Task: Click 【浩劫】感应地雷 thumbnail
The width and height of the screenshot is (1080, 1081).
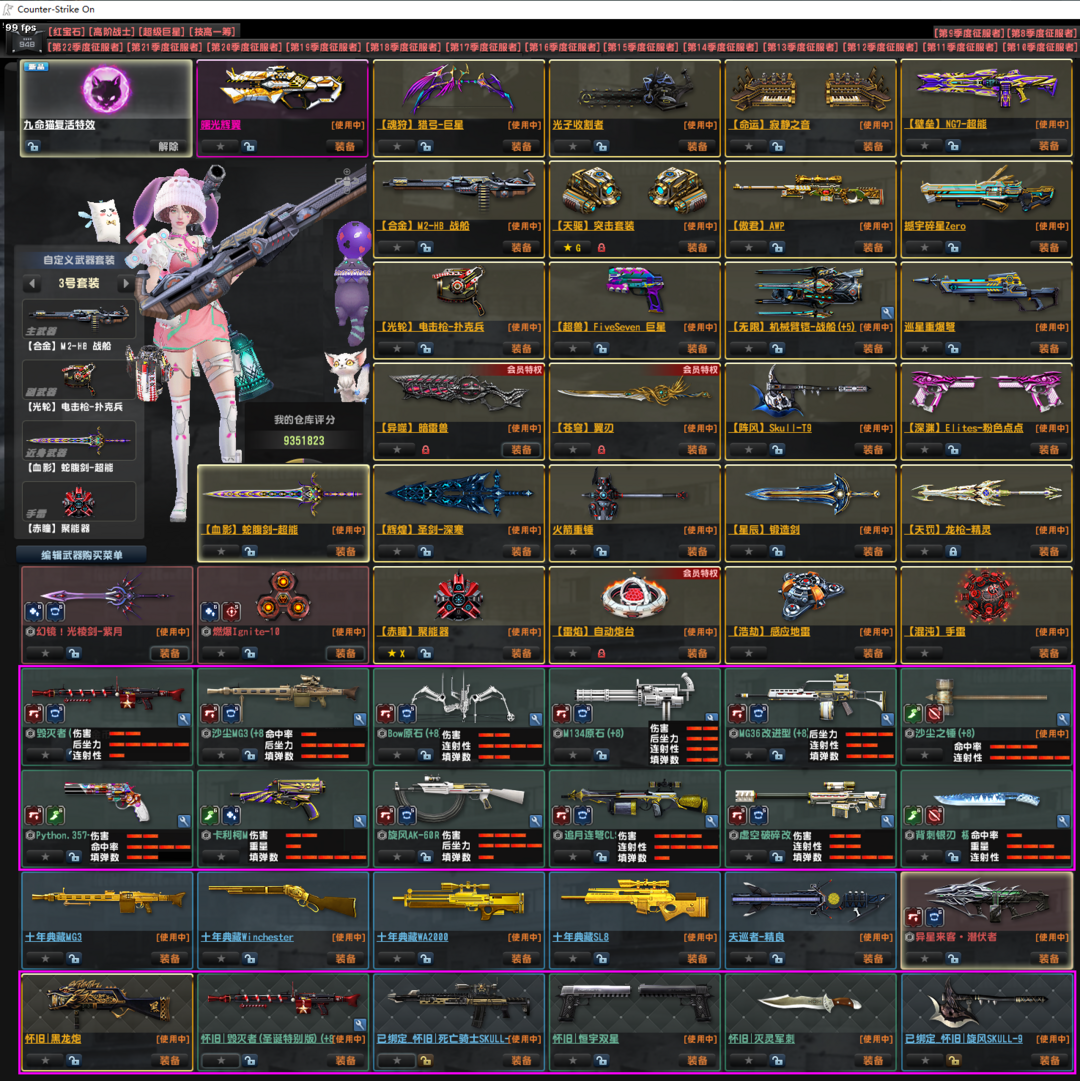Action: coord(810,596)
